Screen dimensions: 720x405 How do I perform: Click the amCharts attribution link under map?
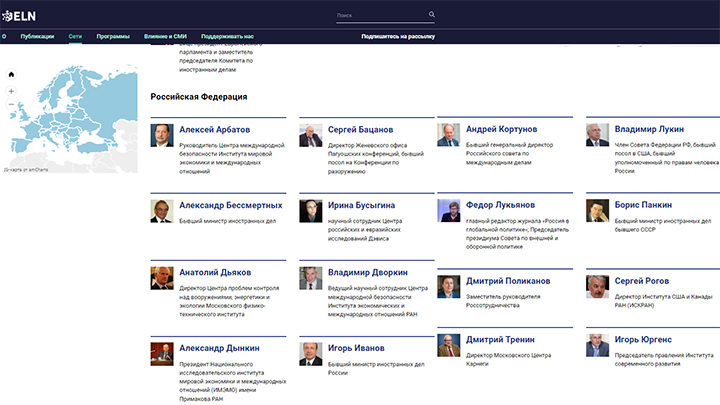click(24, 170)
